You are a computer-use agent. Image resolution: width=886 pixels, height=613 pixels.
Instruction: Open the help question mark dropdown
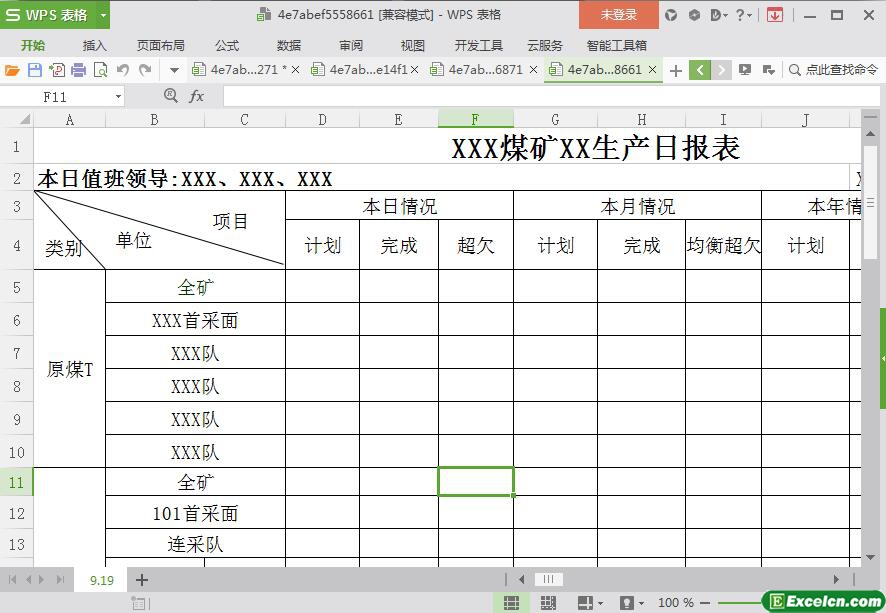click(x=744, y=15)
